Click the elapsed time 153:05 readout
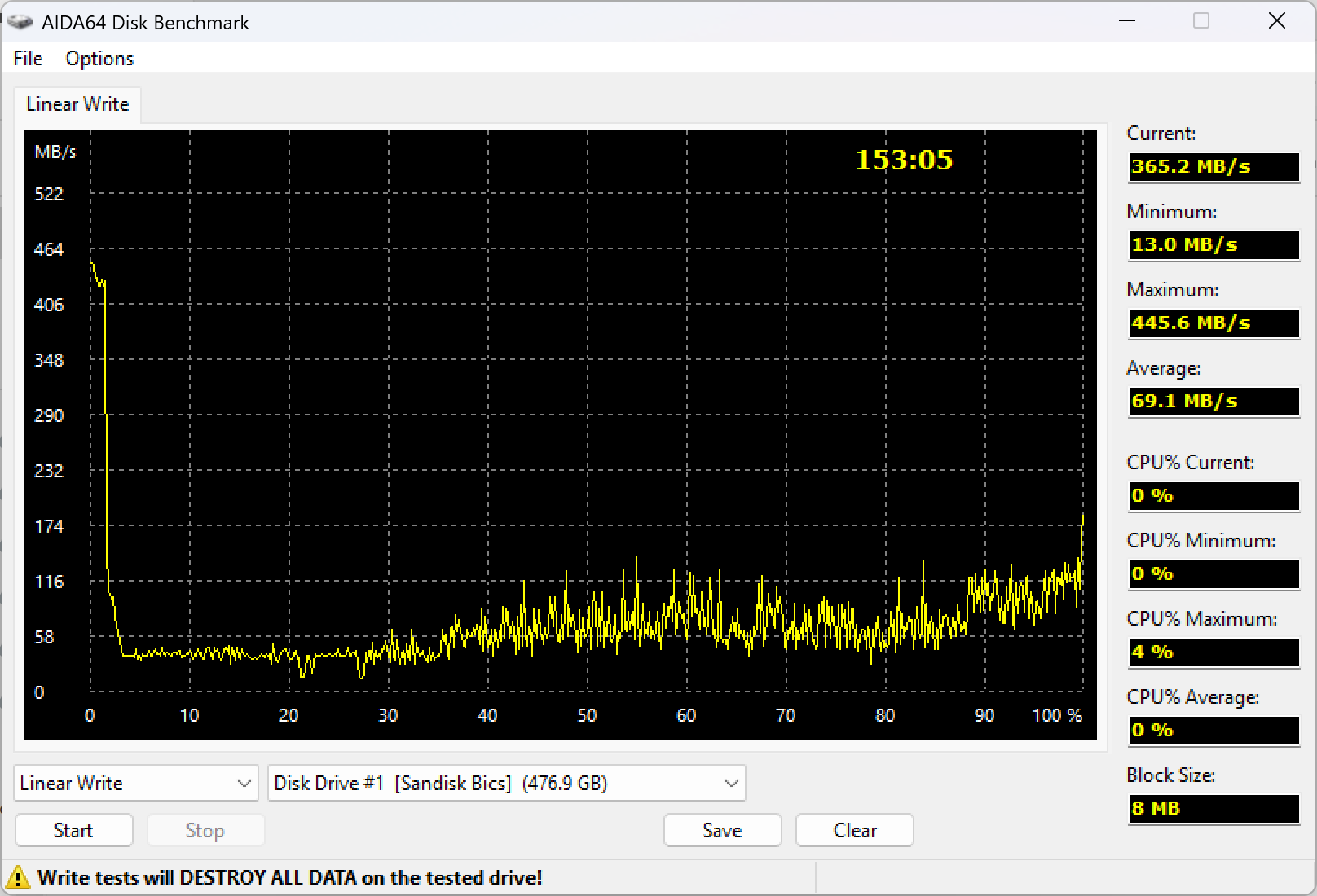Viewport: 1317px width, 896px height. pos(904,160)
